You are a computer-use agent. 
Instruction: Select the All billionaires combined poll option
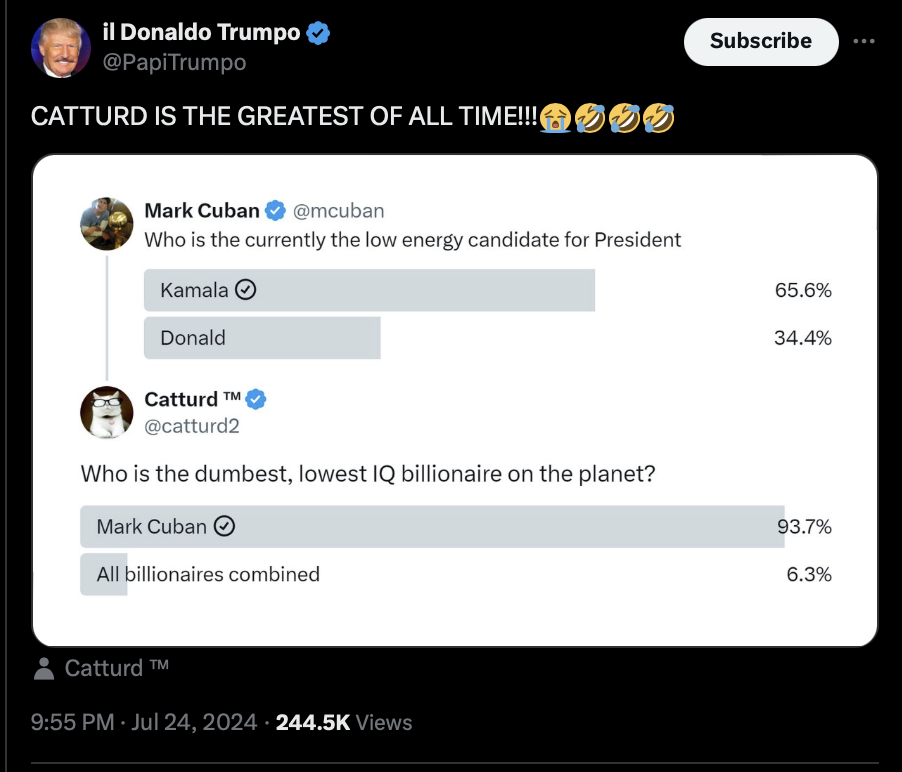point(208,575)
